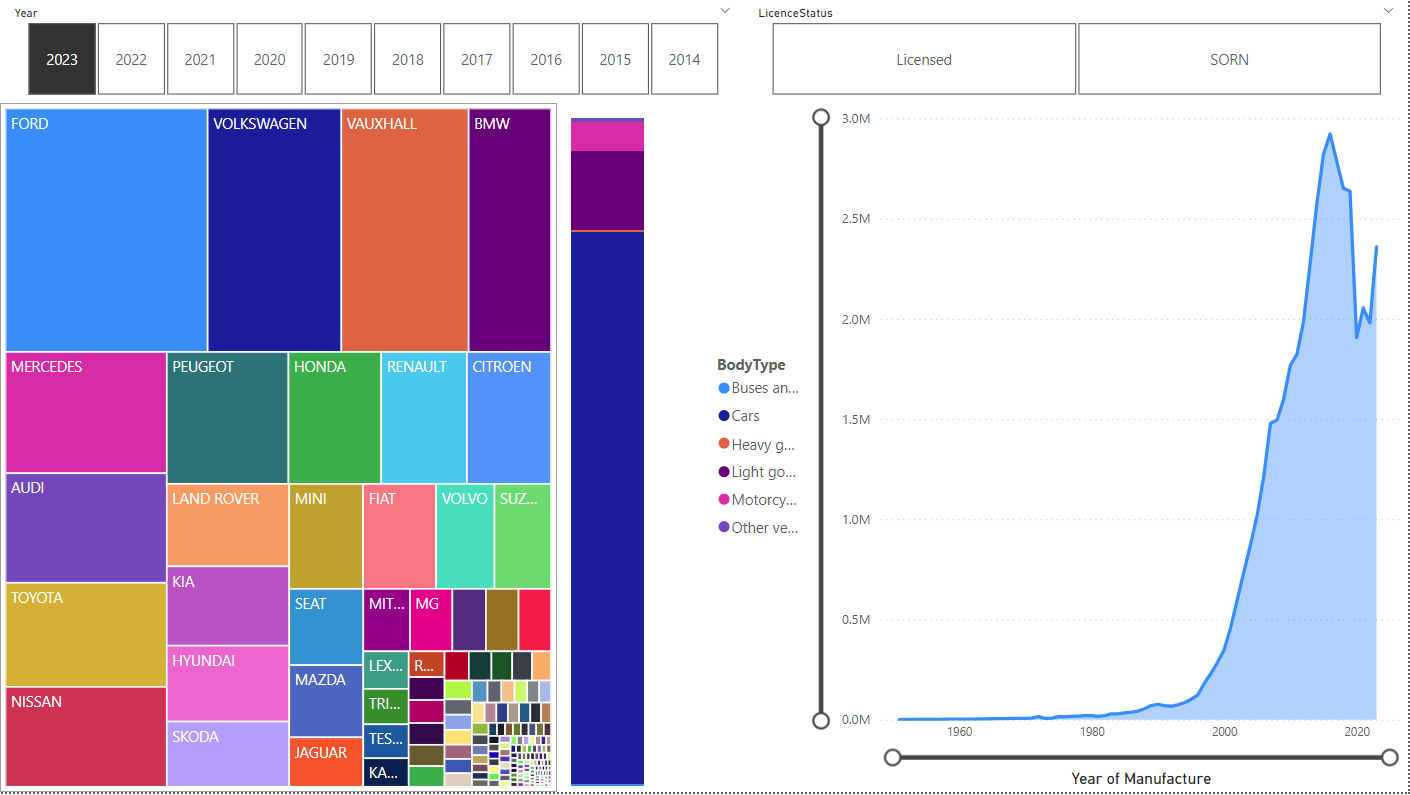Image resolution: width=1410 pixels, height=795 pixels.
Task: Select the 2018 year slicer tile
Action: 408,59
